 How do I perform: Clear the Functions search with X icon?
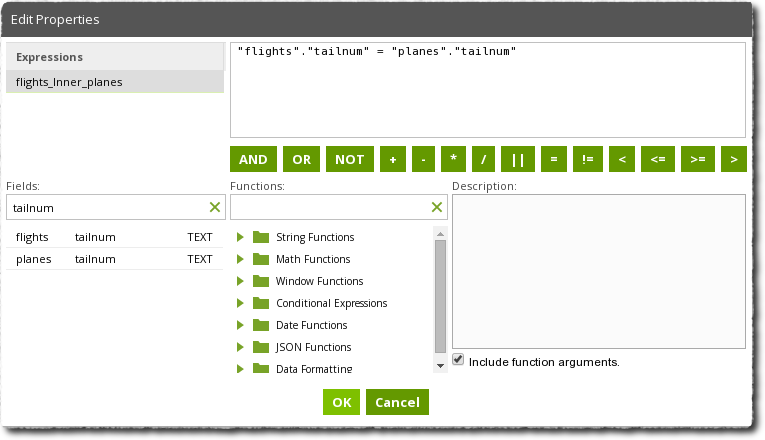pyautogui.click(x=437, y=207)
